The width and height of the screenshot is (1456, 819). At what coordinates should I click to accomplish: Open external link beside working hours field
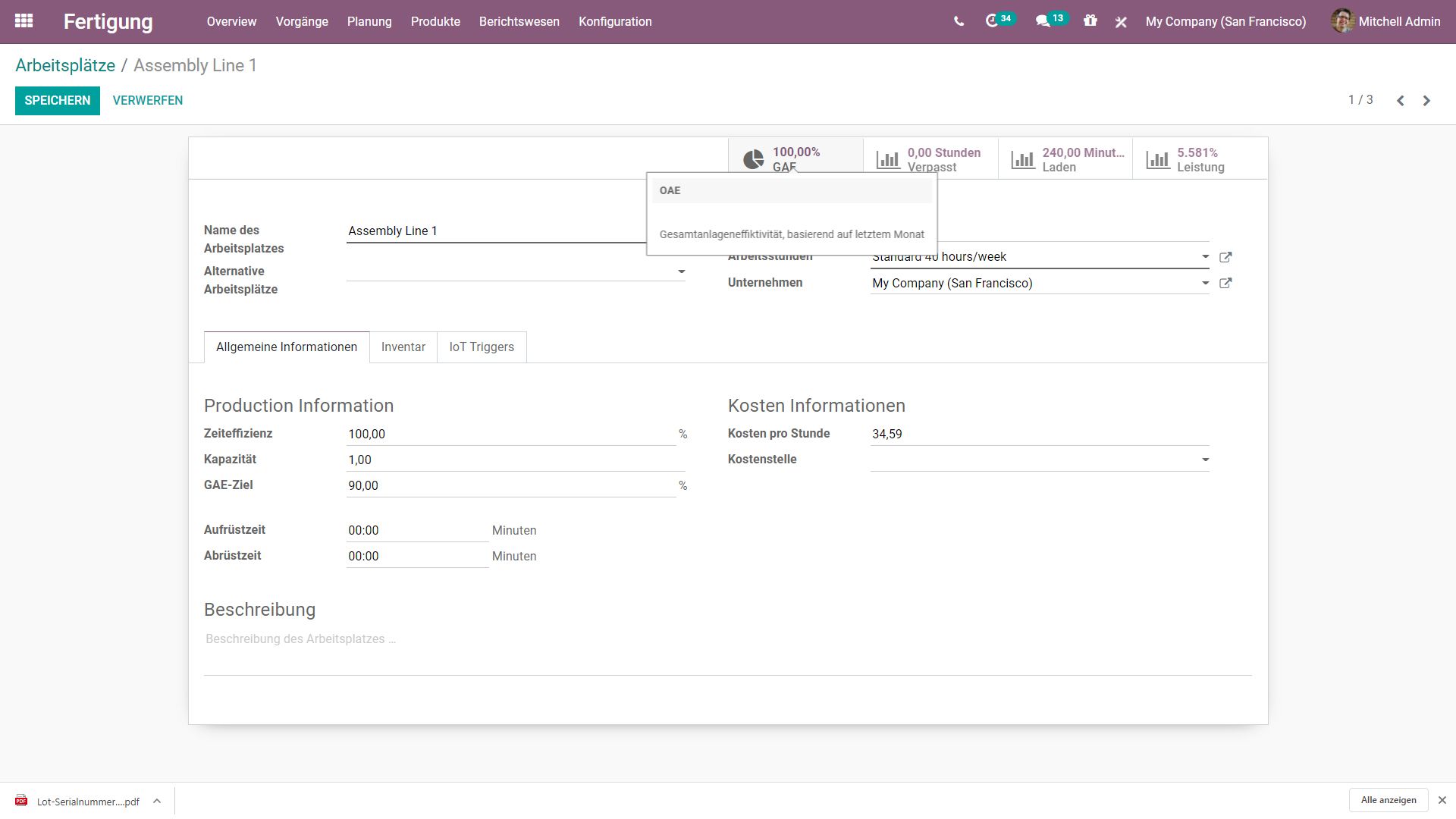(x=1225, y=257)
